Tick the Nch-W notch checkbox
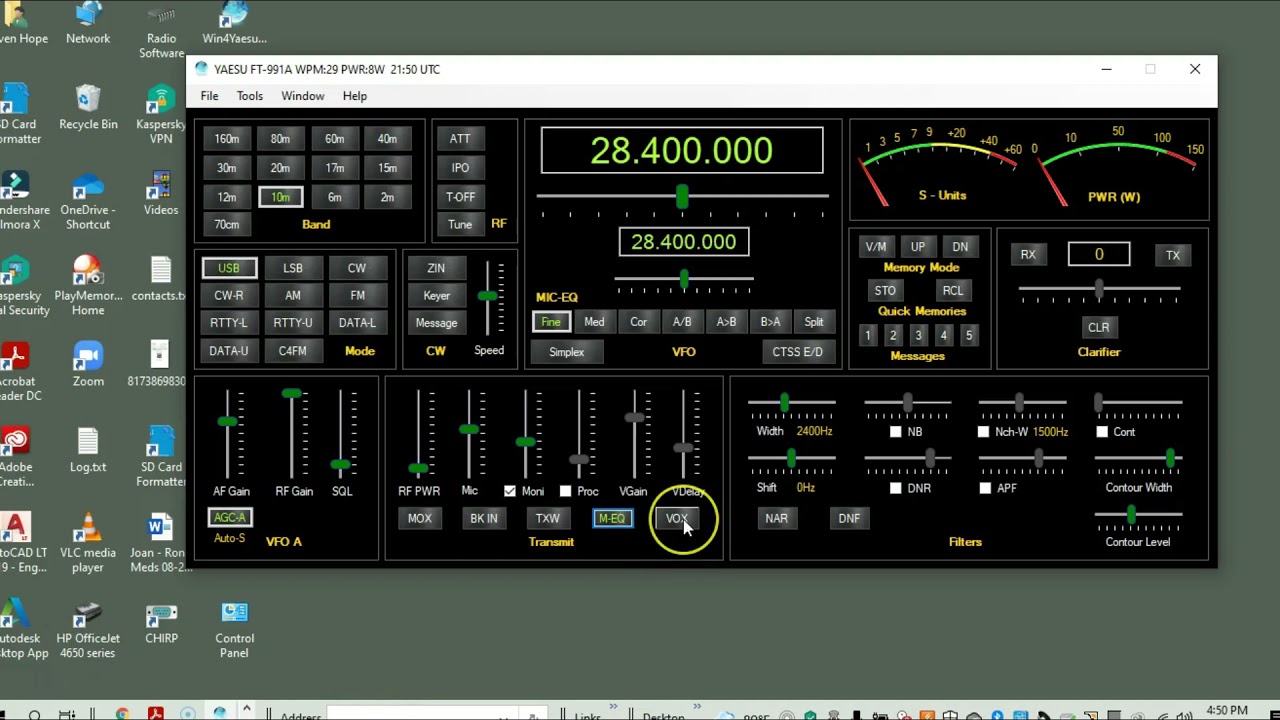 click(983, 432)
